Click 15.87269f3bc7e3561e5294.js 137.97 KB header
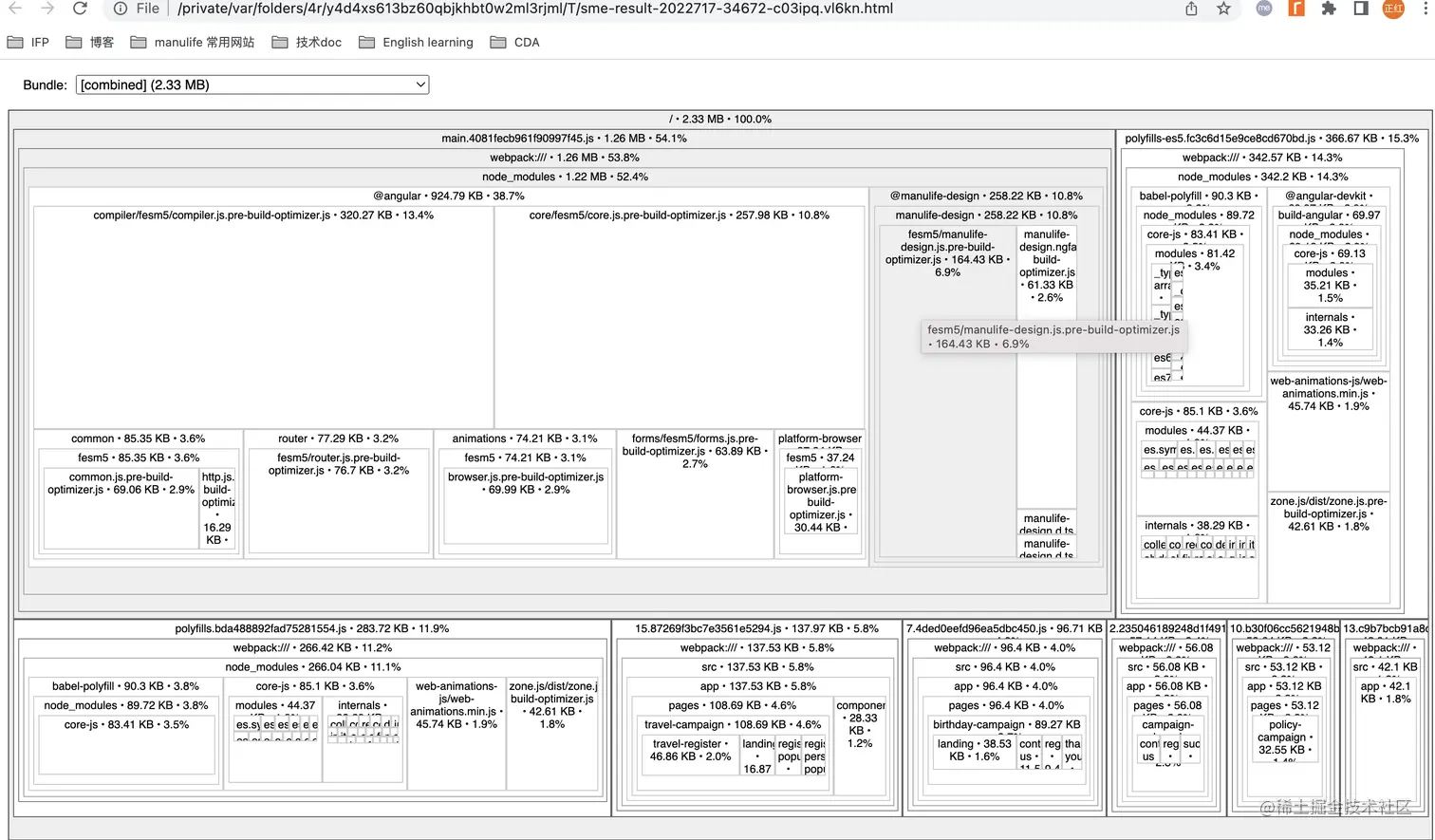This screenshot has width=1435, height=840. pos(756,628)
